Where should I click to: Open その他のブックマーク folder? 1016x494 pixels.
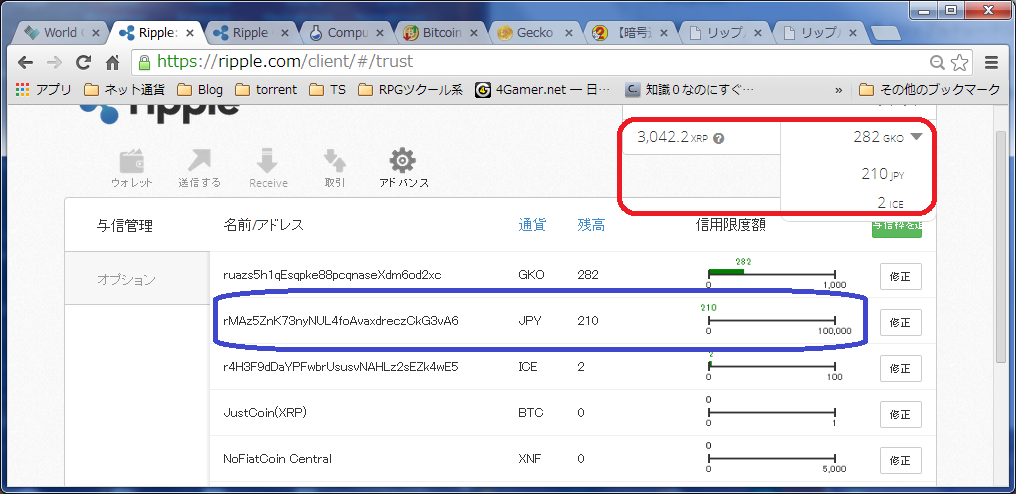click(929, 89)
